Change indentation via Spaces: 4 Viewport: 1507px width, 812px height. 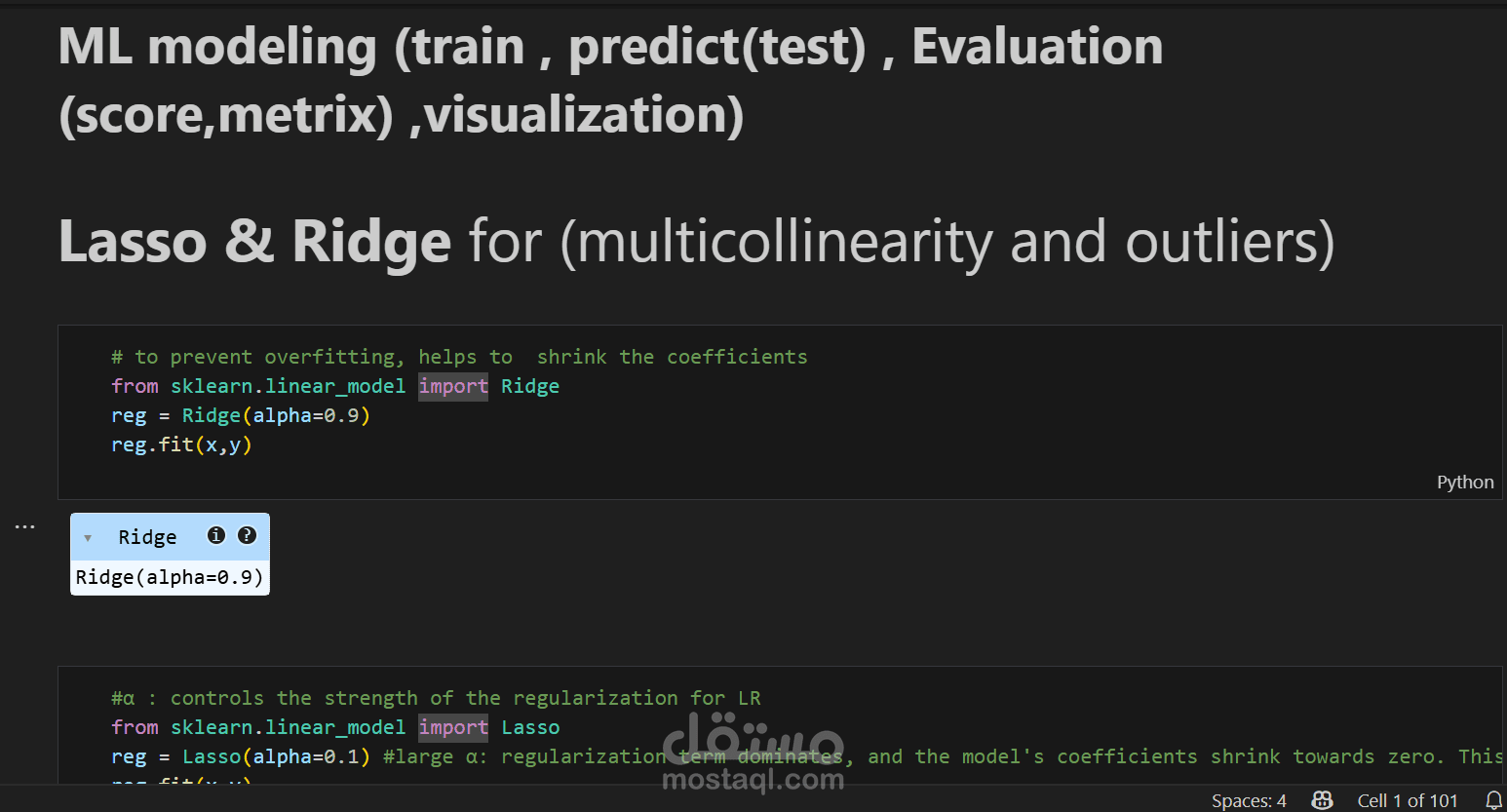click(x=1249, y=800)
